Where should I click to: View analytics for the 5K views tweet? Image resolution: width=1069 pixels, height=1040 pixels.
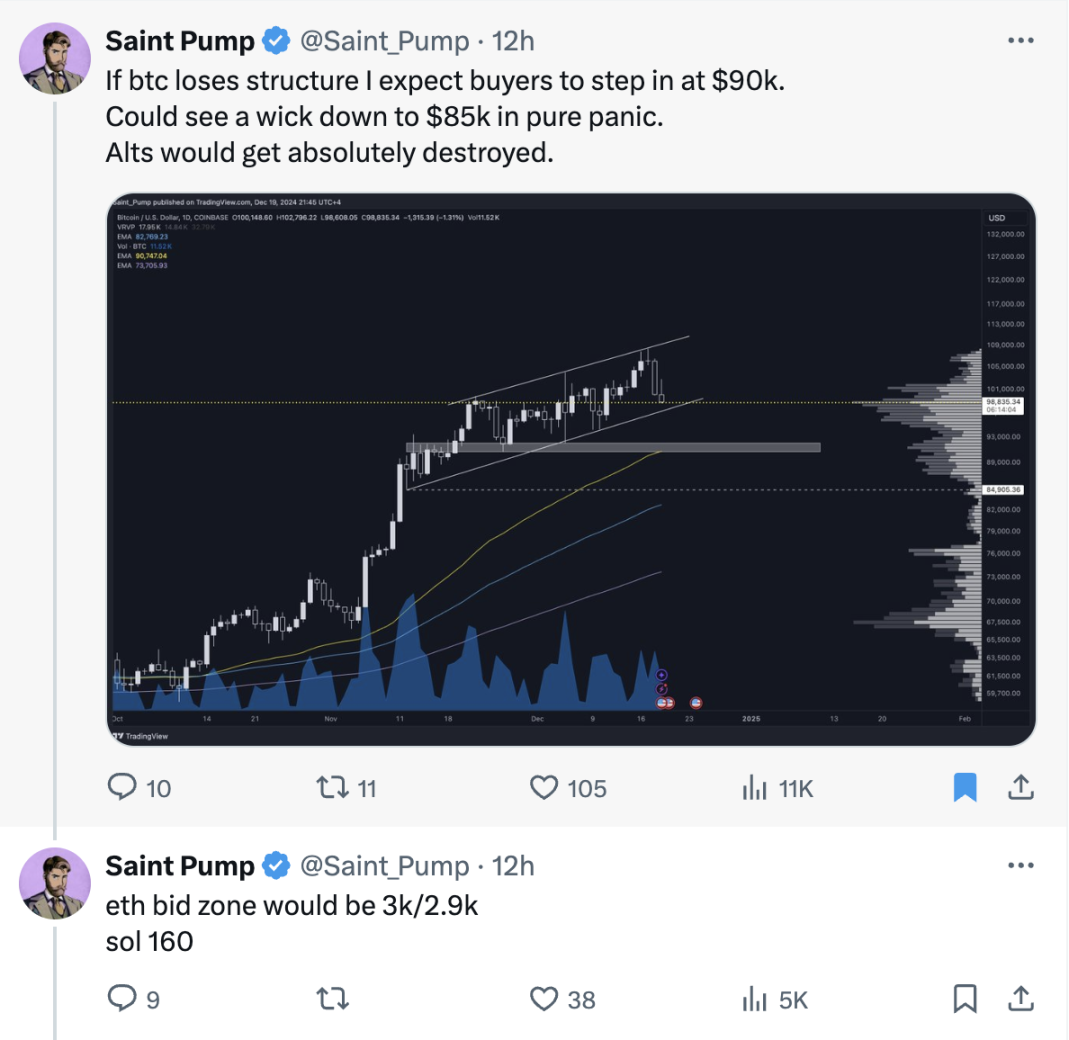tap(754, 998)
